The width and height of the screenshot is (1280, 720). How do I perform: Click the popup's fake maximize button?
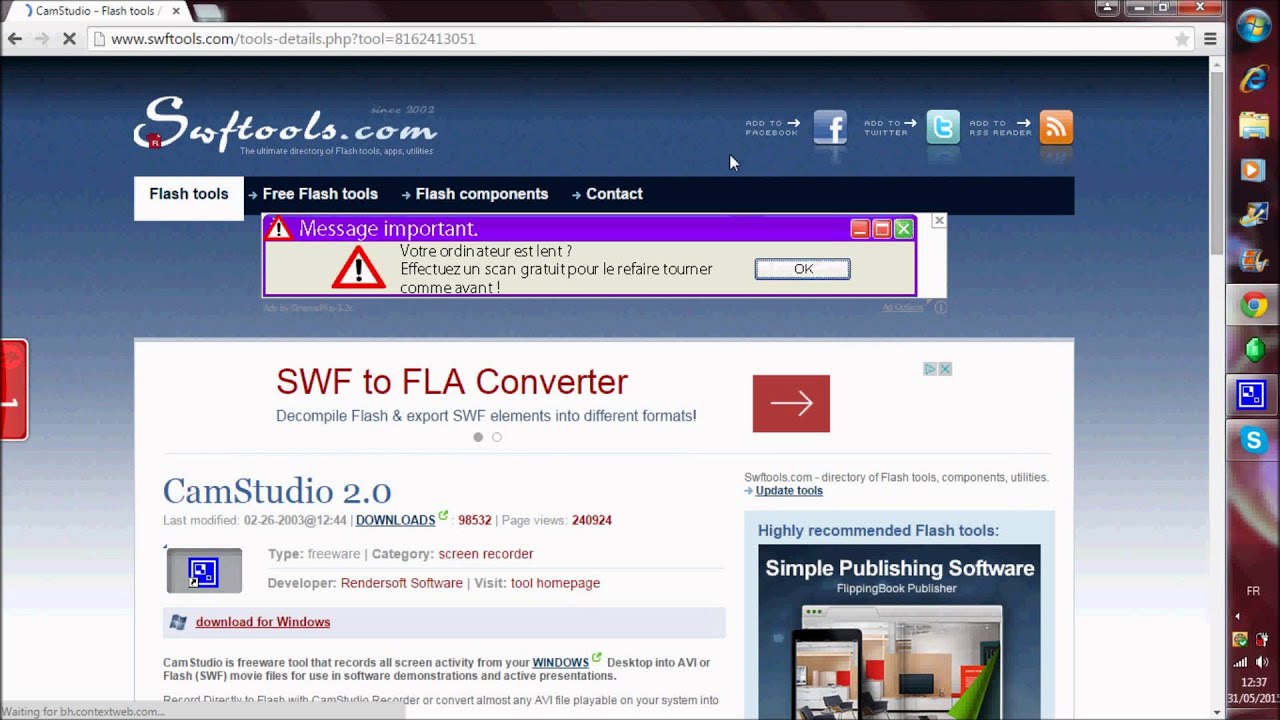pos(881,229)
